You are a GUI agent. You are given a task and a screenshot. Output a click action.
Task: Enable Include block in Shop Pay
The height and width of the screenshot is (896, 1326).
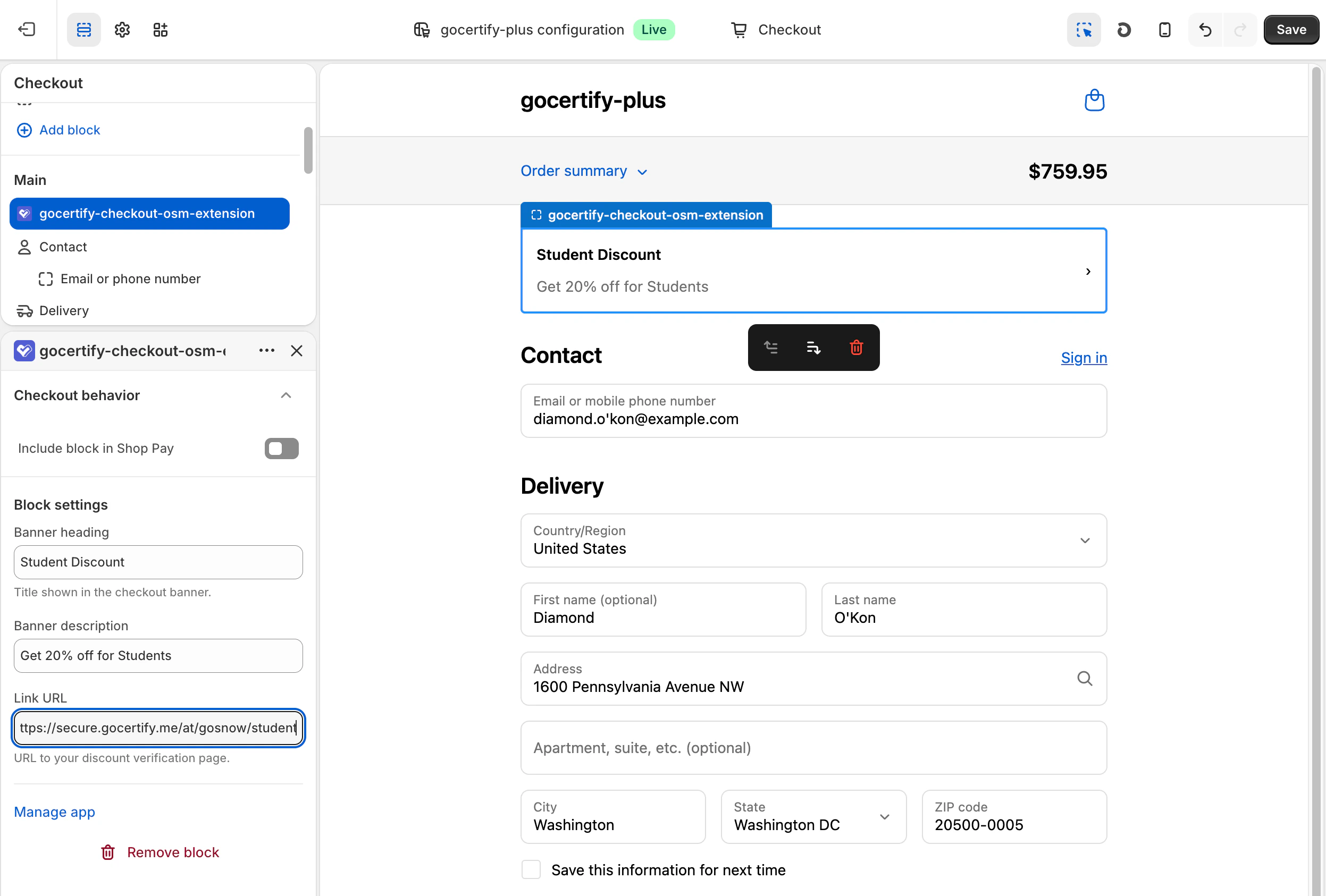281,449
